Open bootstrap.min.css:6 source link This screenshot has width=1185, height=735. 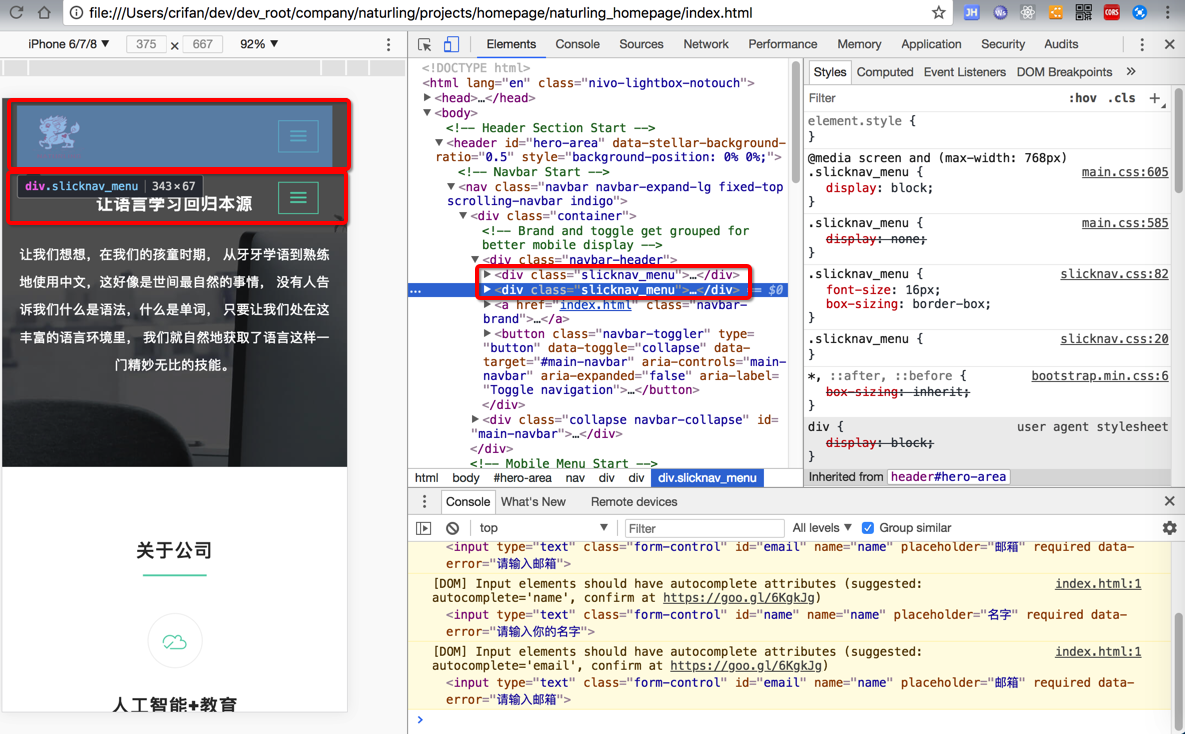click(1100, 375)
